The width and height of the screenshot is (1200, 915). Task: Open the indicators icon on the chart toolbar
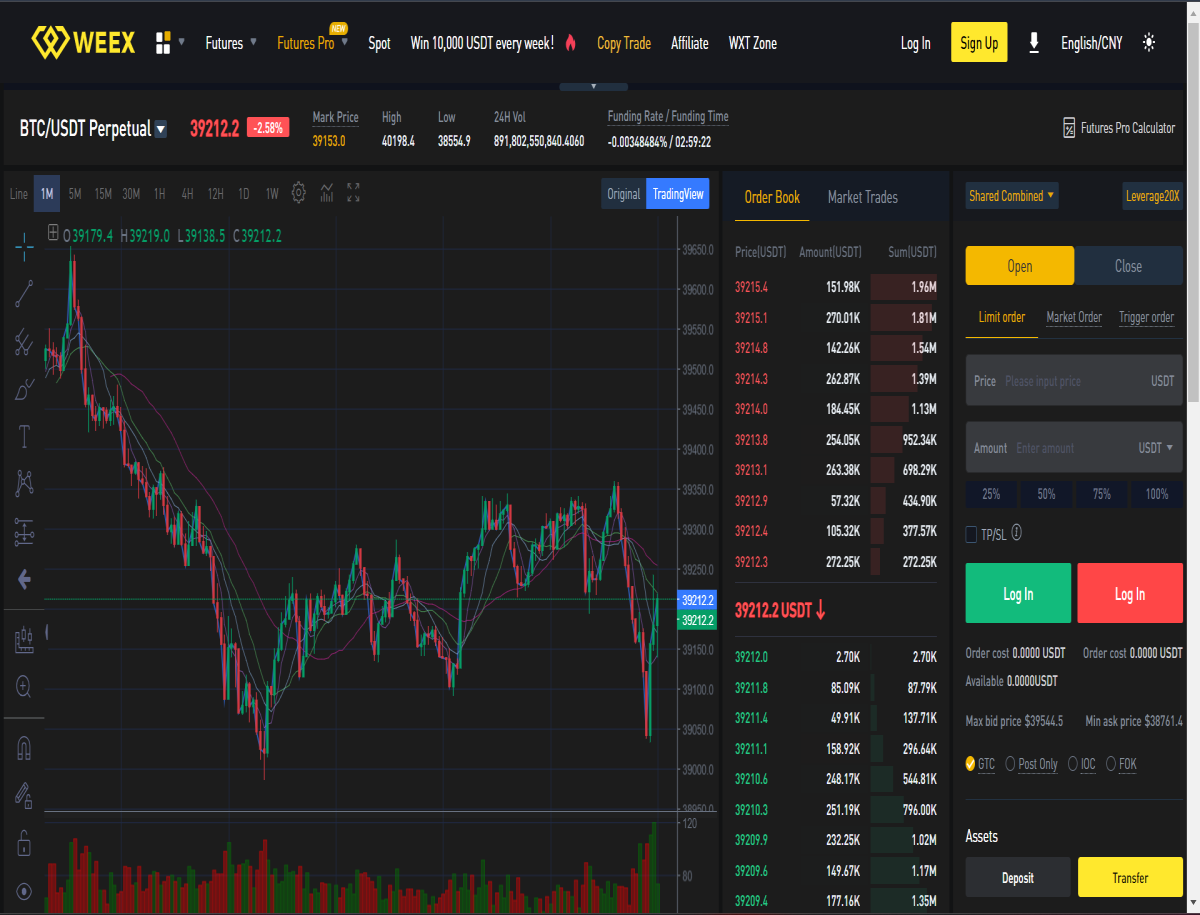(x=326, y=193)
